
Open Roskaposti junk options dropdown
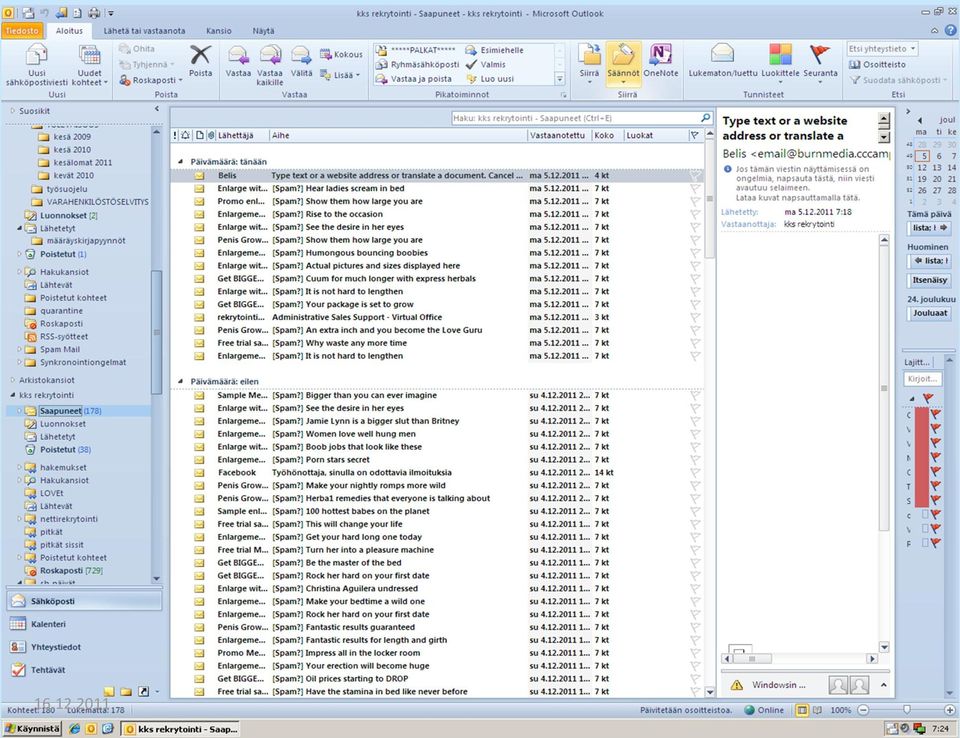point(151,80)
